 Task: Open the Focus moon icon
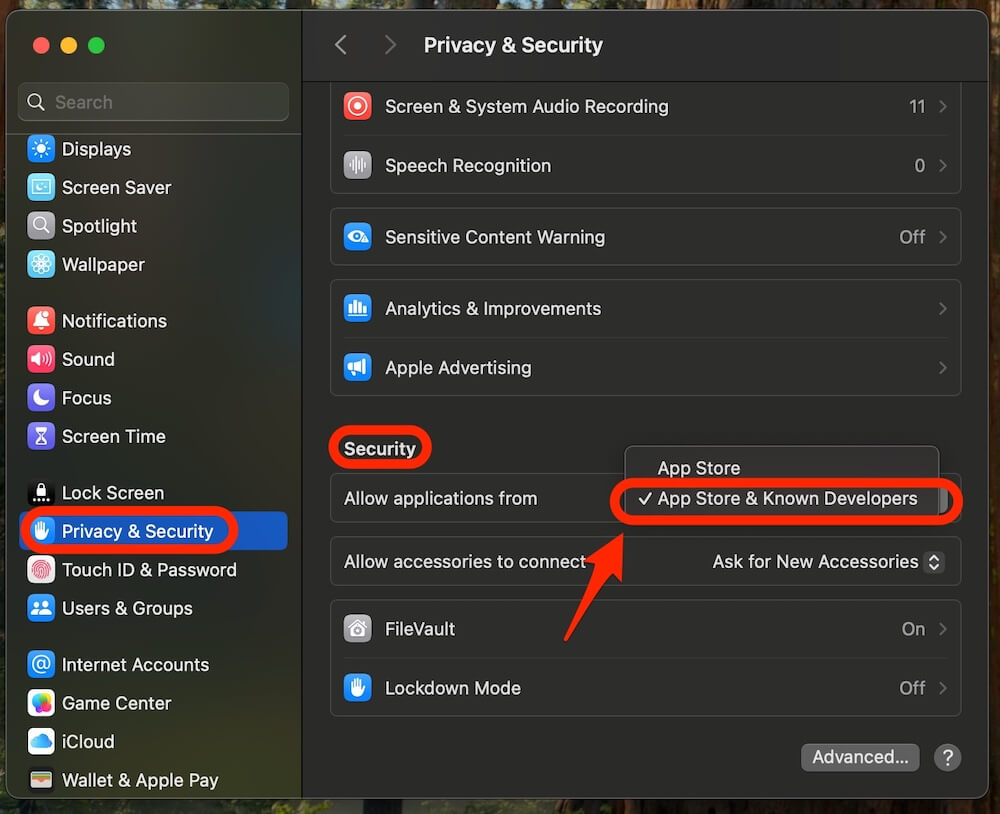tap(41, 397)
